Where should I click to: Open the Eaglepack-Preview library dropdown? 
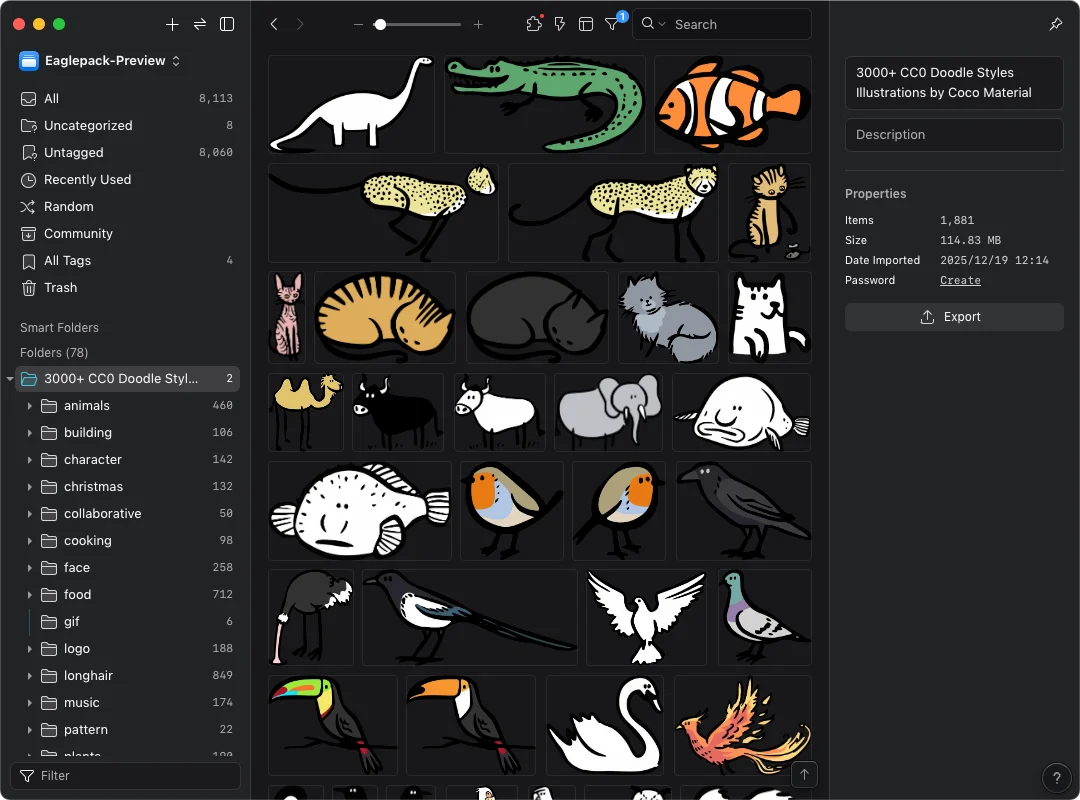coord(100,61)
